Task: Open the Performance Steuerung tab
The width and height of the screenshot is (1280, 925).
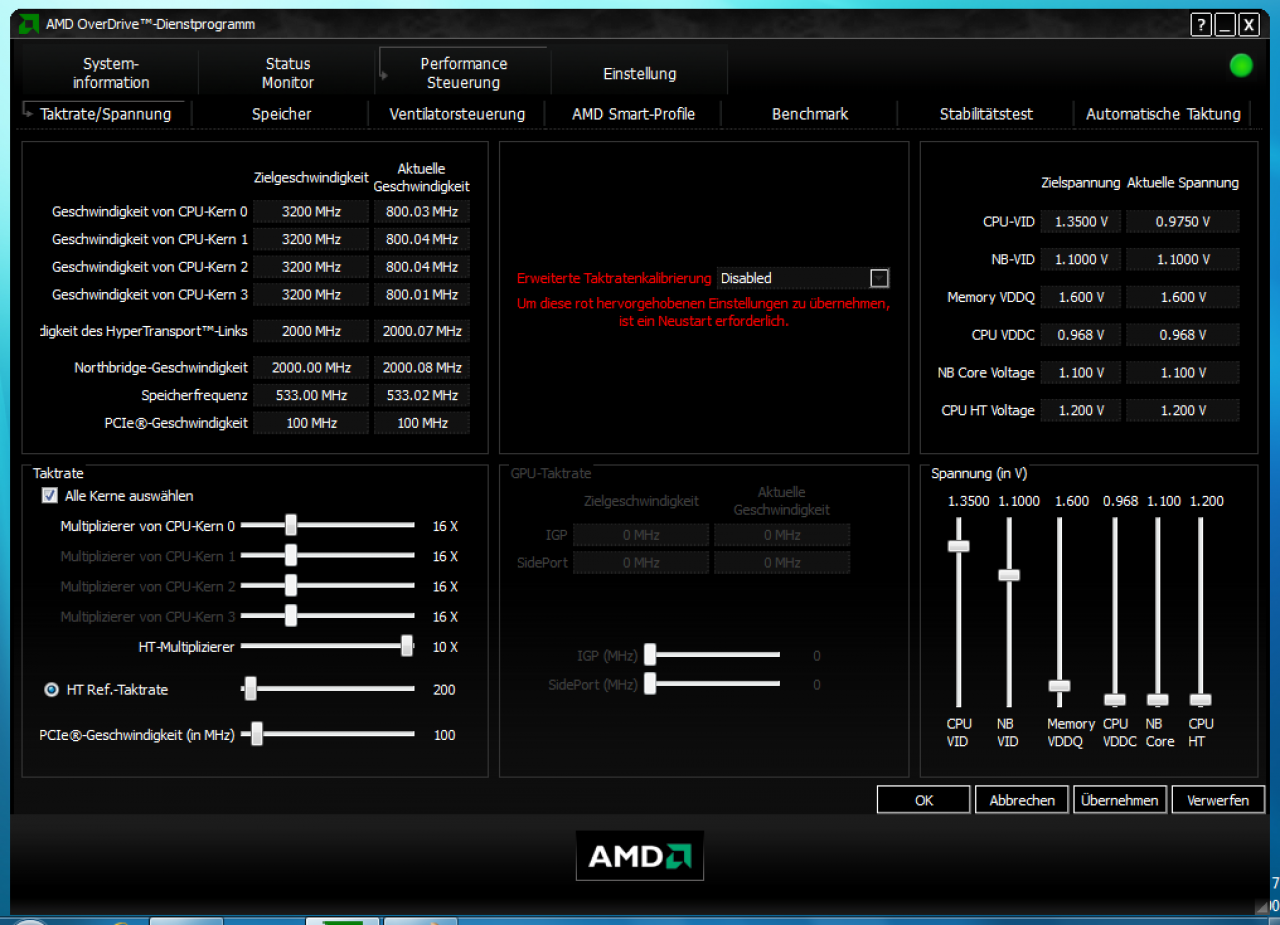Action: (464, 73)
